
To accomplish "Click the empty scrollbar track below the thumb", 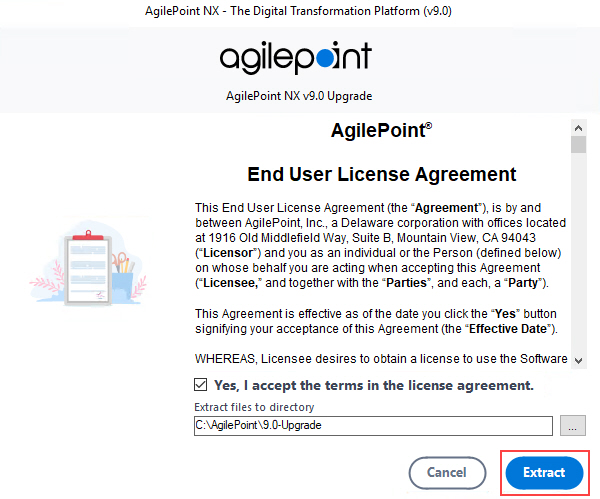I will 579,253.
